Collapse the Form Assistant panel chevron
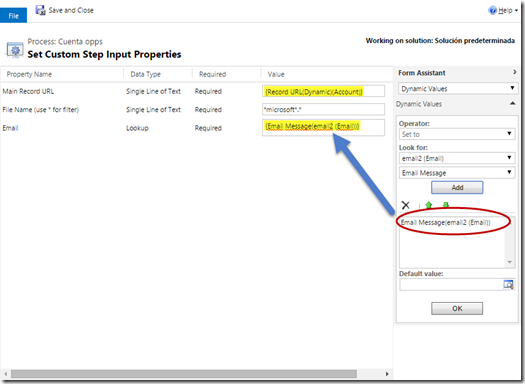 pyautogui.click(x=515, y=72)
